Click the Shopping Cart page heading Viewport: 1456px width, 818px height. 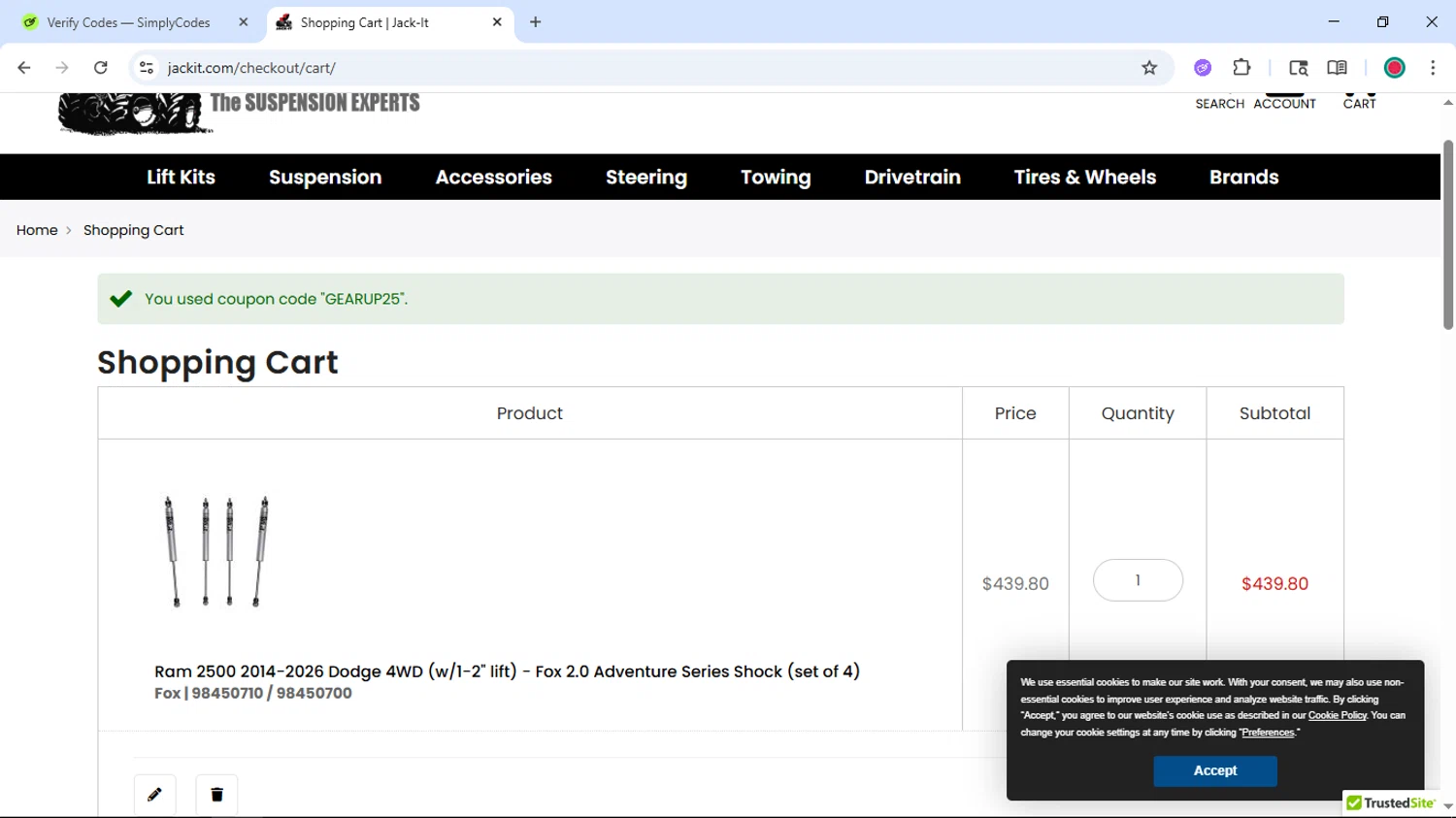pyautogui.click(x=217, y=362)
